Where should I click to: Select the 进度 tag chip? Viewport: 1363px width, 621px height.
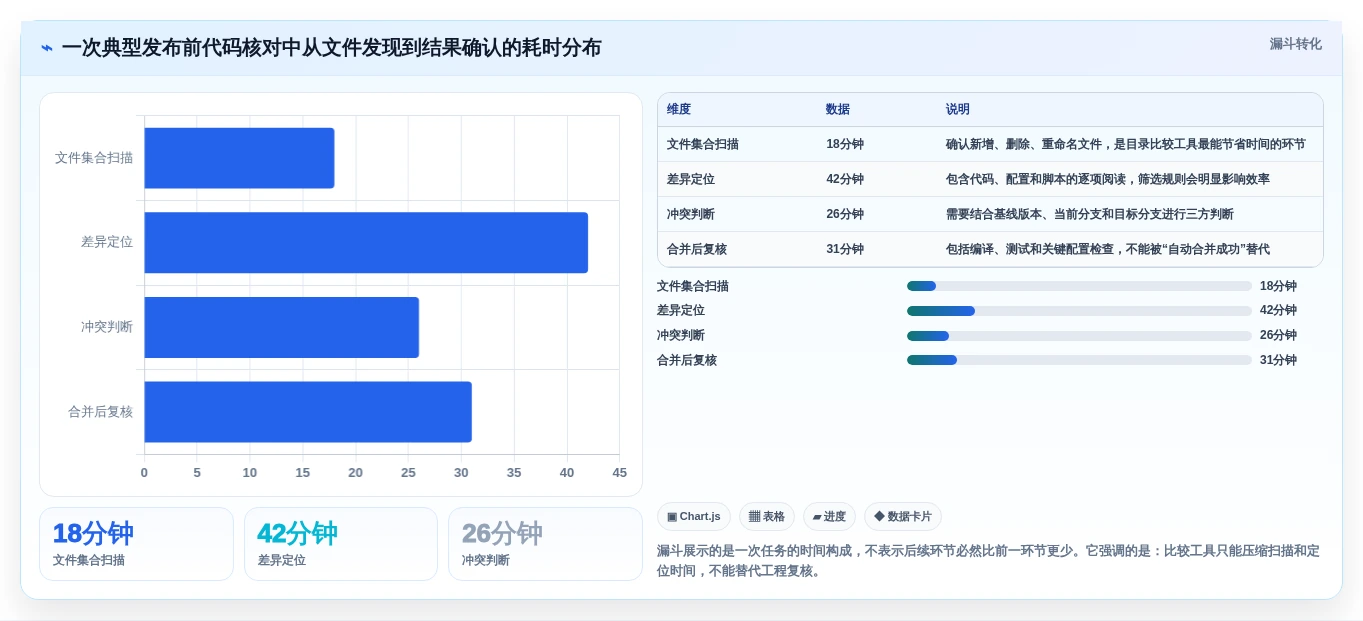tap(829, 517)
